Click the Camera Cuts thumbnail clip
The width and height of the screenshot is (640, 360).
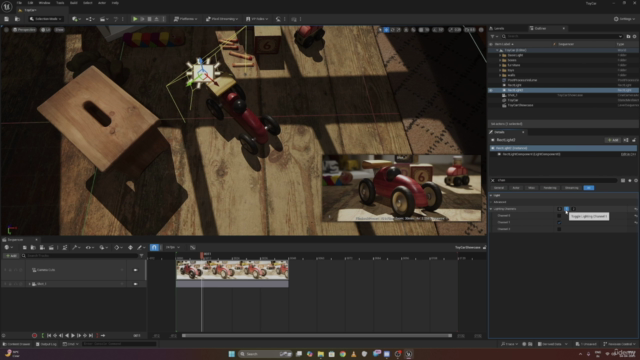coord(232,270)
